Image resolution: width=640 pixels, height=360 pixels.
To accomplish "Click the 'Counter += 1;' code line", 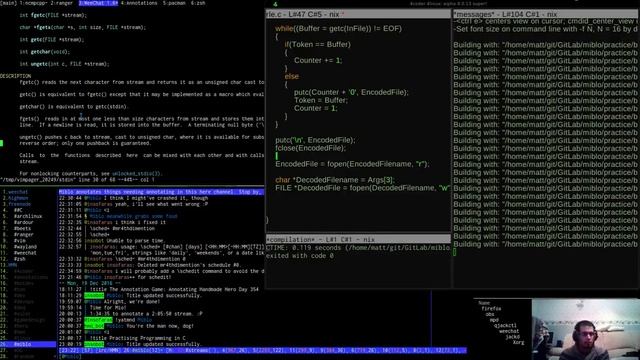I will (x=318, y=60).
